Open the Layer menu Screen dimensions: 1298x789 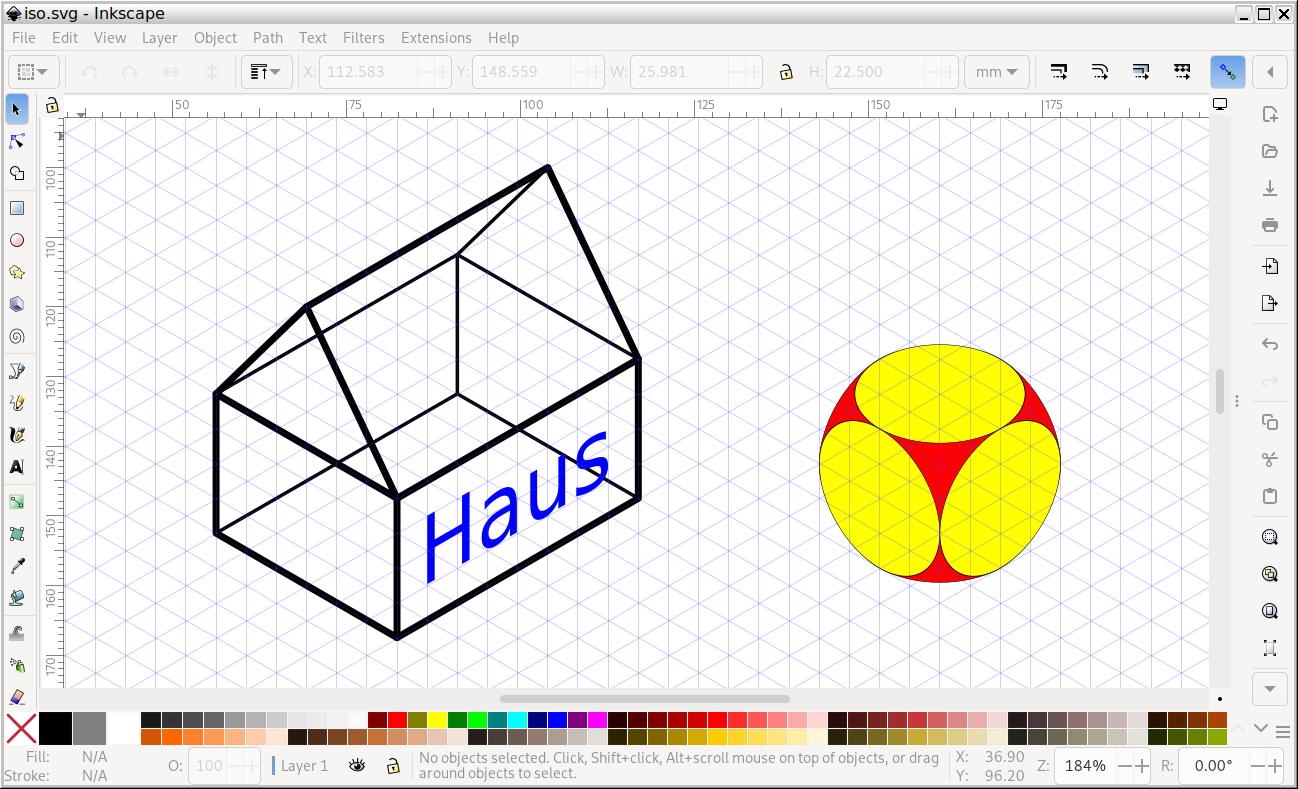(159, 38)
